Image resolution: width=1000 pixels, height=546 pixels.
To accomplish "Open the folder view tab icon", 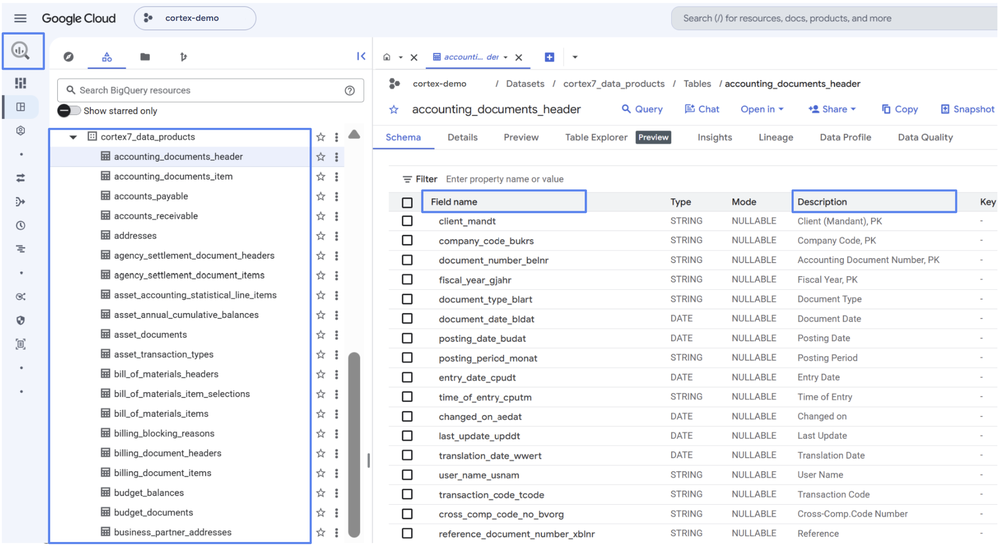I will [145, 57].
